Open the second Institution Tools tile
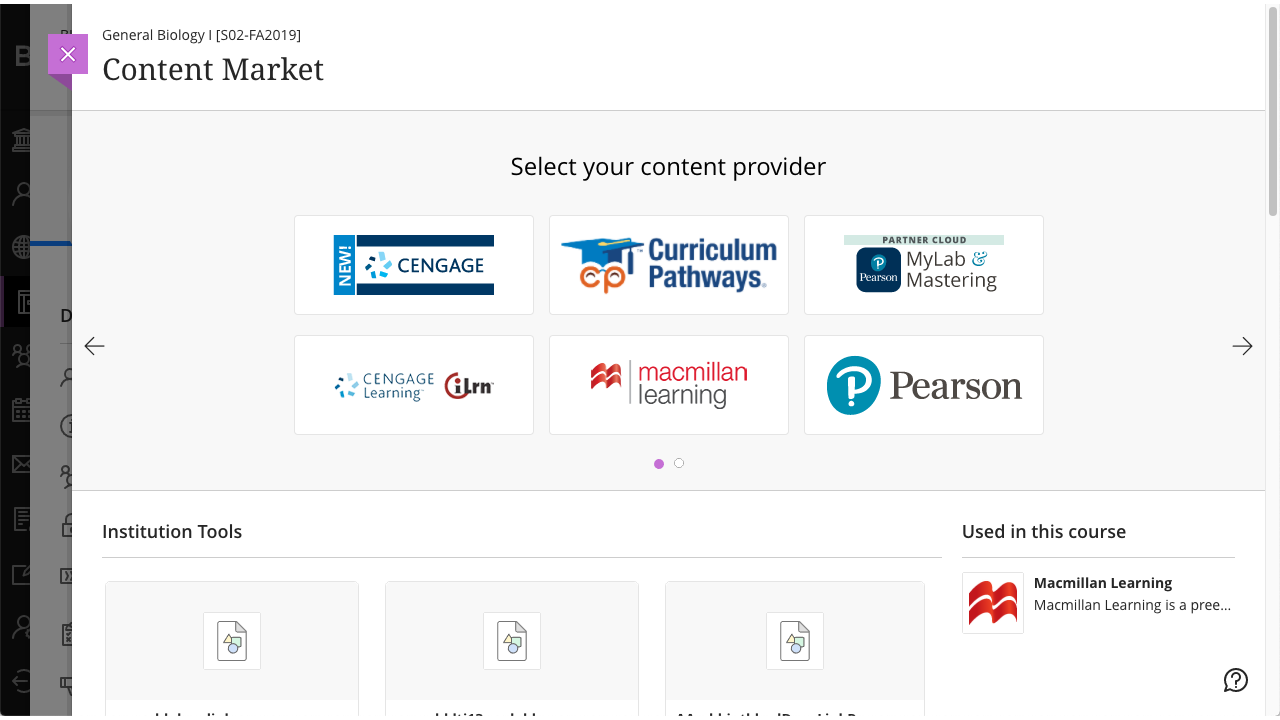 tap(512, 641)
